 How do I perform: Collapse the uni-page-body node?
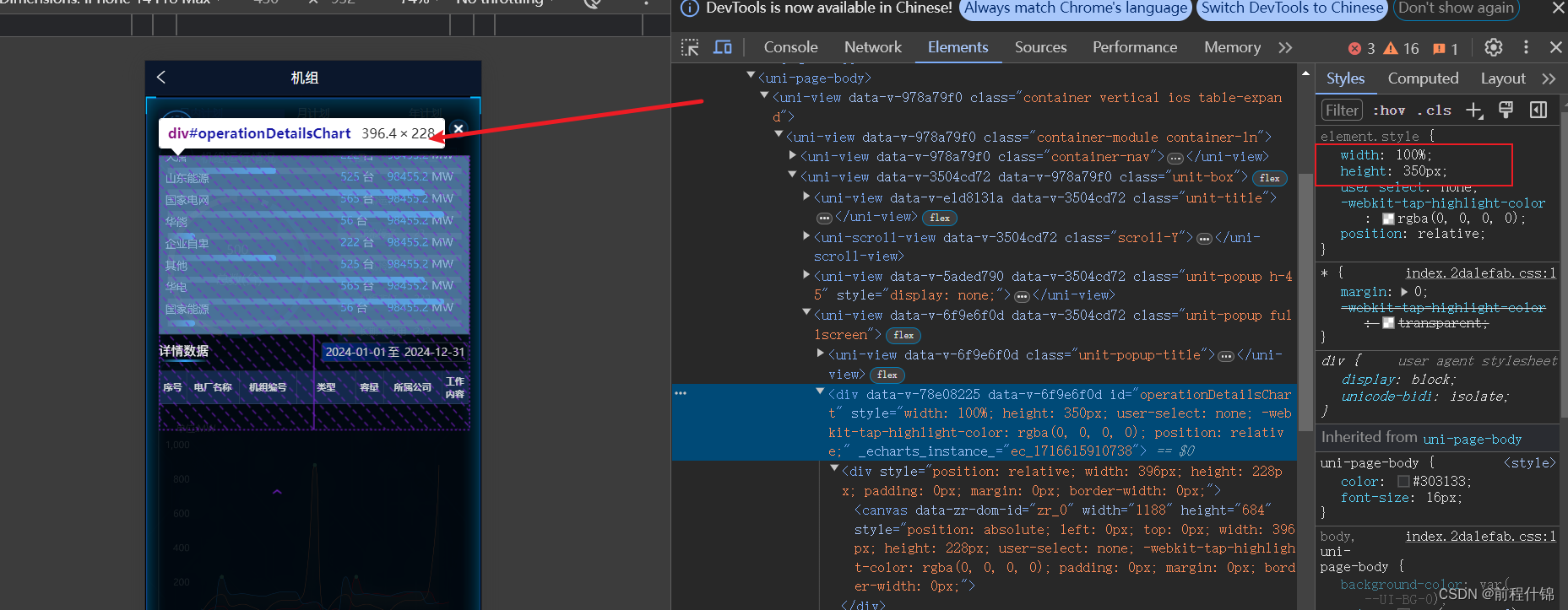[751, 76]
